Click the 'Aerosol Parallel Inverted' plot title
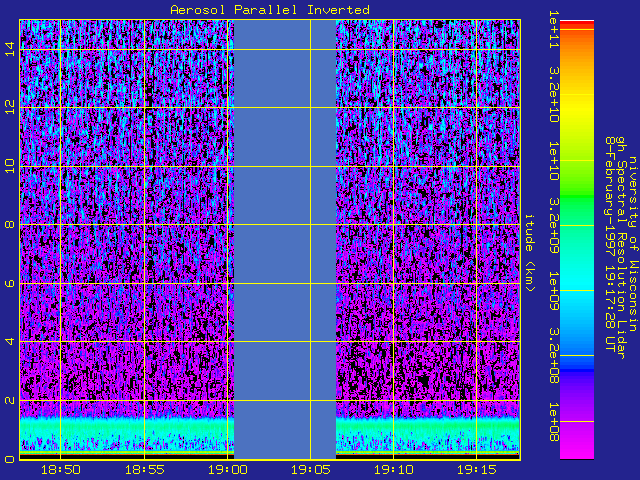The height and width of the screenshot is (480, 640). pyautogui.click(x=270, y=10)
